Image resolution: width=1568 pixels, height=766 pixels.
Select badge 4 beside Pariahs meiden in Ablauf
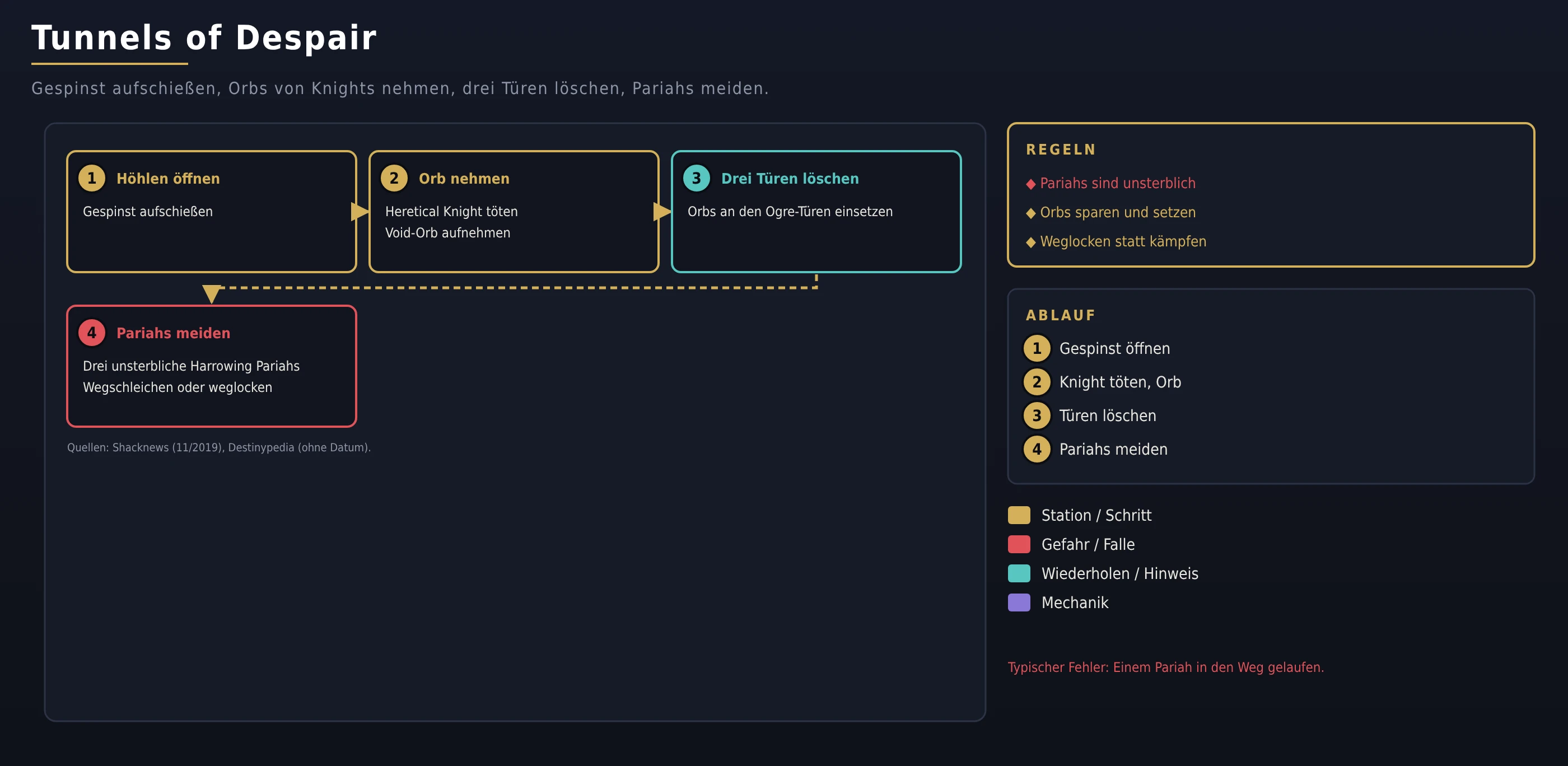pyautogui.click(x=1037, y=450)
